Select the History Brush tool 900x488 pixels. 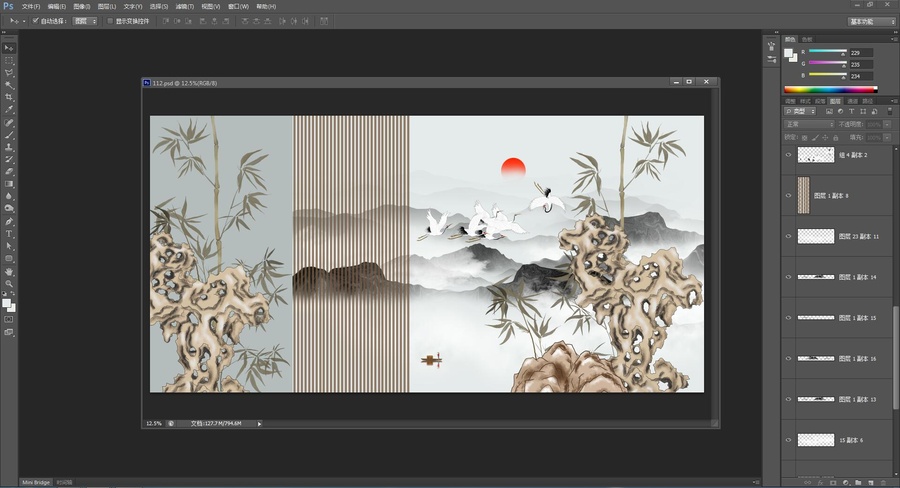(9, 160)
